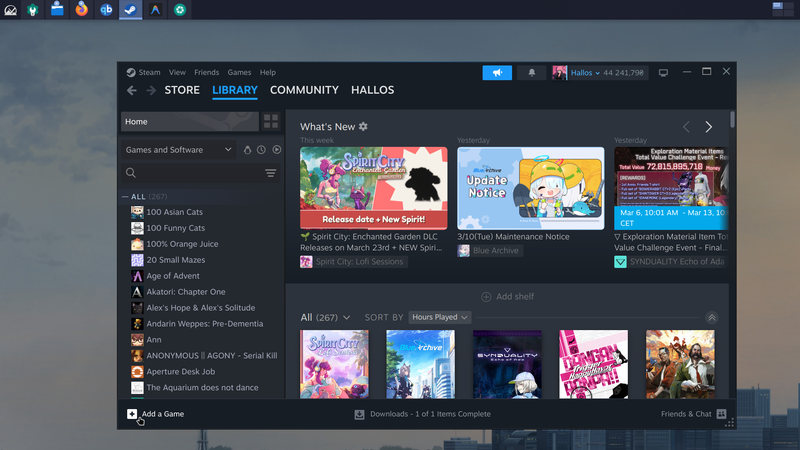This screenshot has height=450, width=800.
Task: Click Add a Game label
Action: pyautogui.click(x=163, y=414)
